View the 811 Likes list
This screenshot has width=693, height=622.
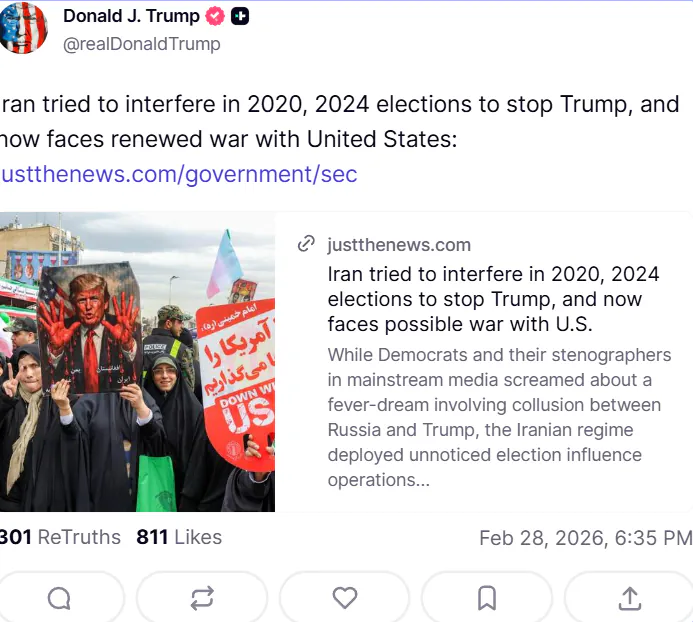(179, 538)
